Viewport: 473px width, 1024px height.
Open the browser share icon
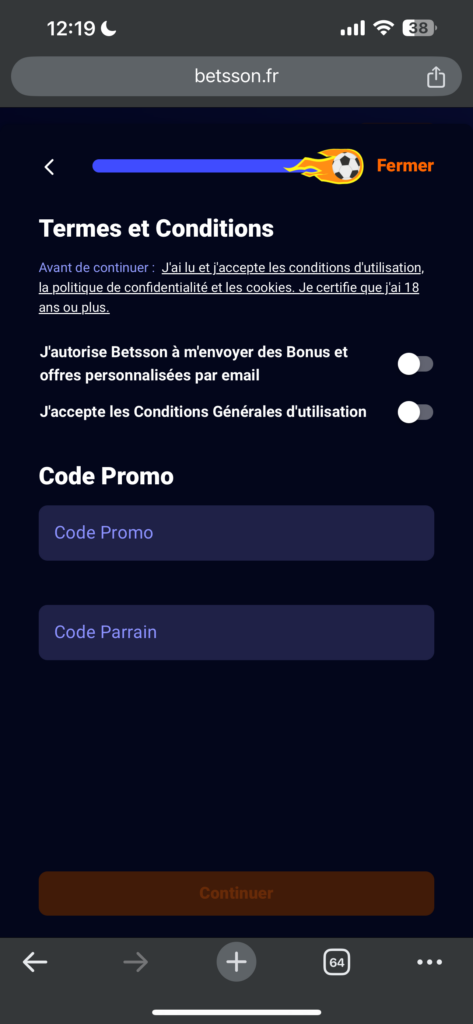click(436, 77)
